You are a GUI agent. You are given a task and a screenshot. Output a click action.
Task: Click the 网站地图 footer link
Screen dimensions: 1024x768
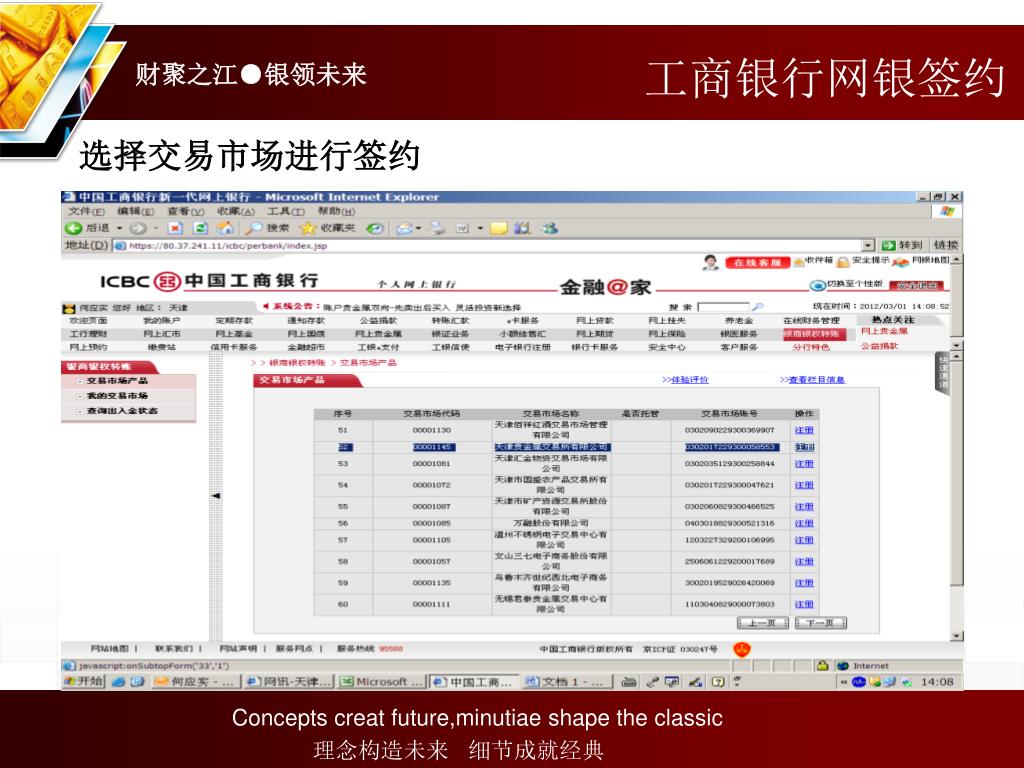tap(110, 648)
